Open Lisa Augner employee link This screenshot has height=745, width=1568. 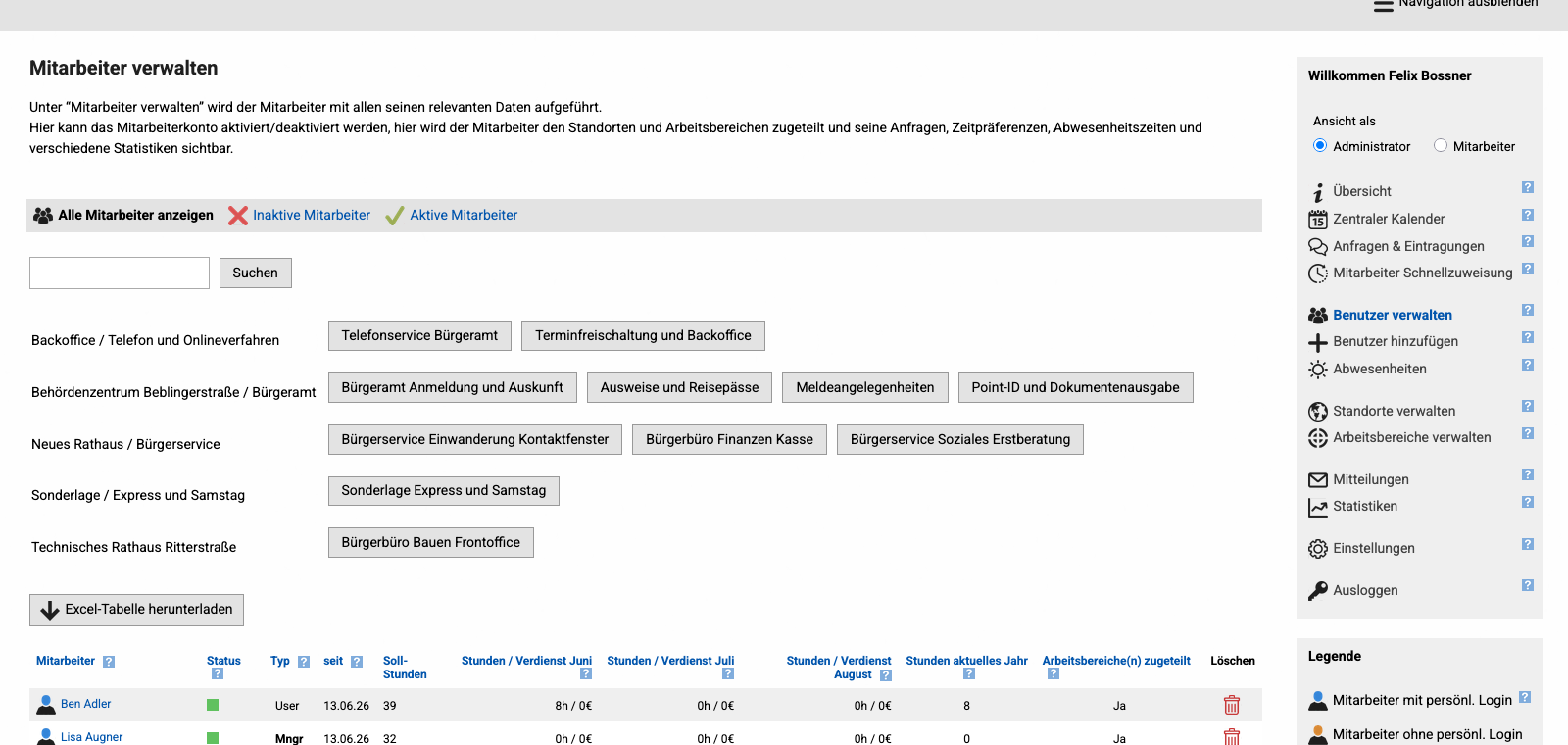pos(91,737)
